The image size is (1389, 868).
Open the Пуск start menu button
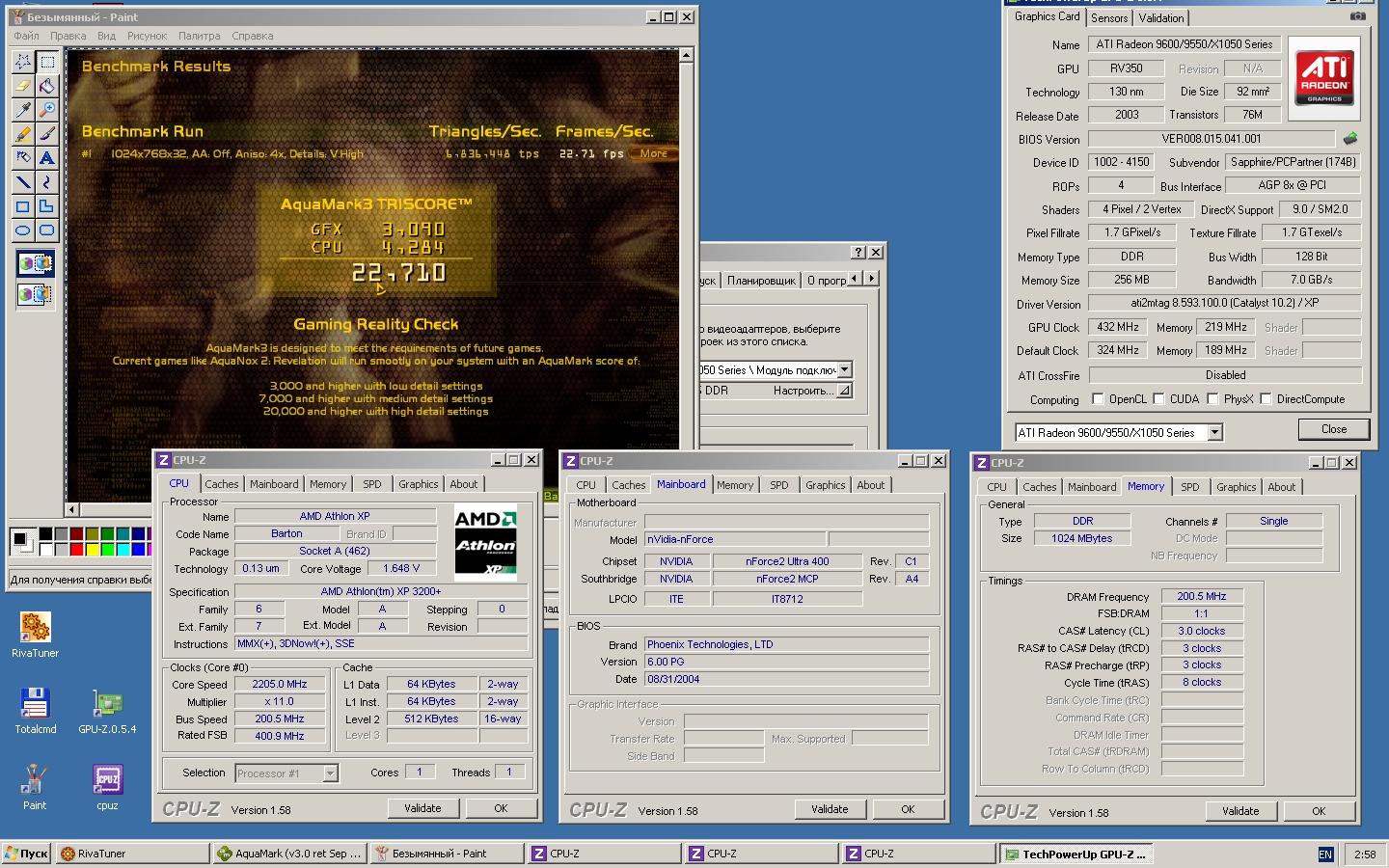click(26, 854)
